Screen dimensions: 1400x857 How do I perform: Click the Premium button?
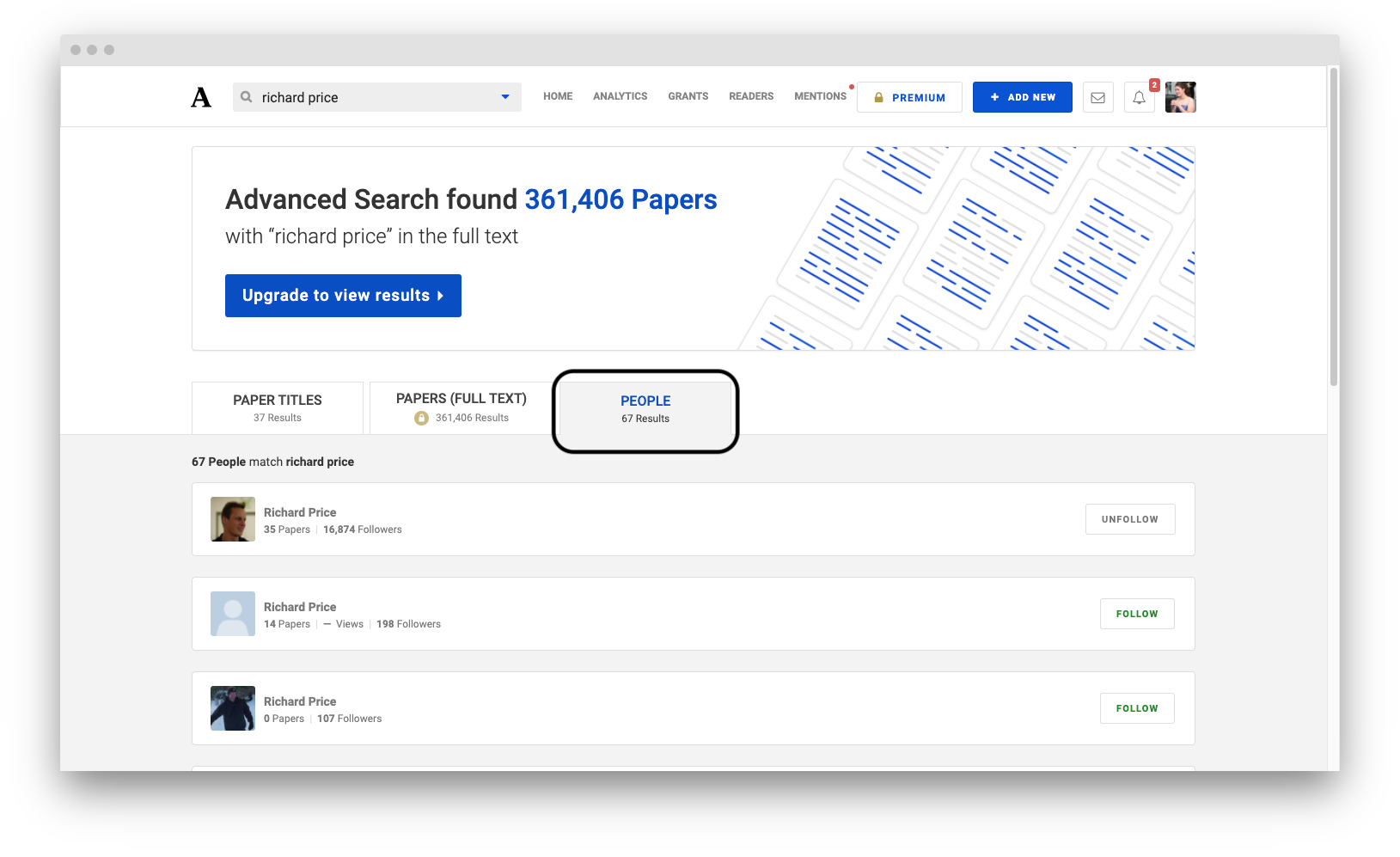tap(909, 97)
